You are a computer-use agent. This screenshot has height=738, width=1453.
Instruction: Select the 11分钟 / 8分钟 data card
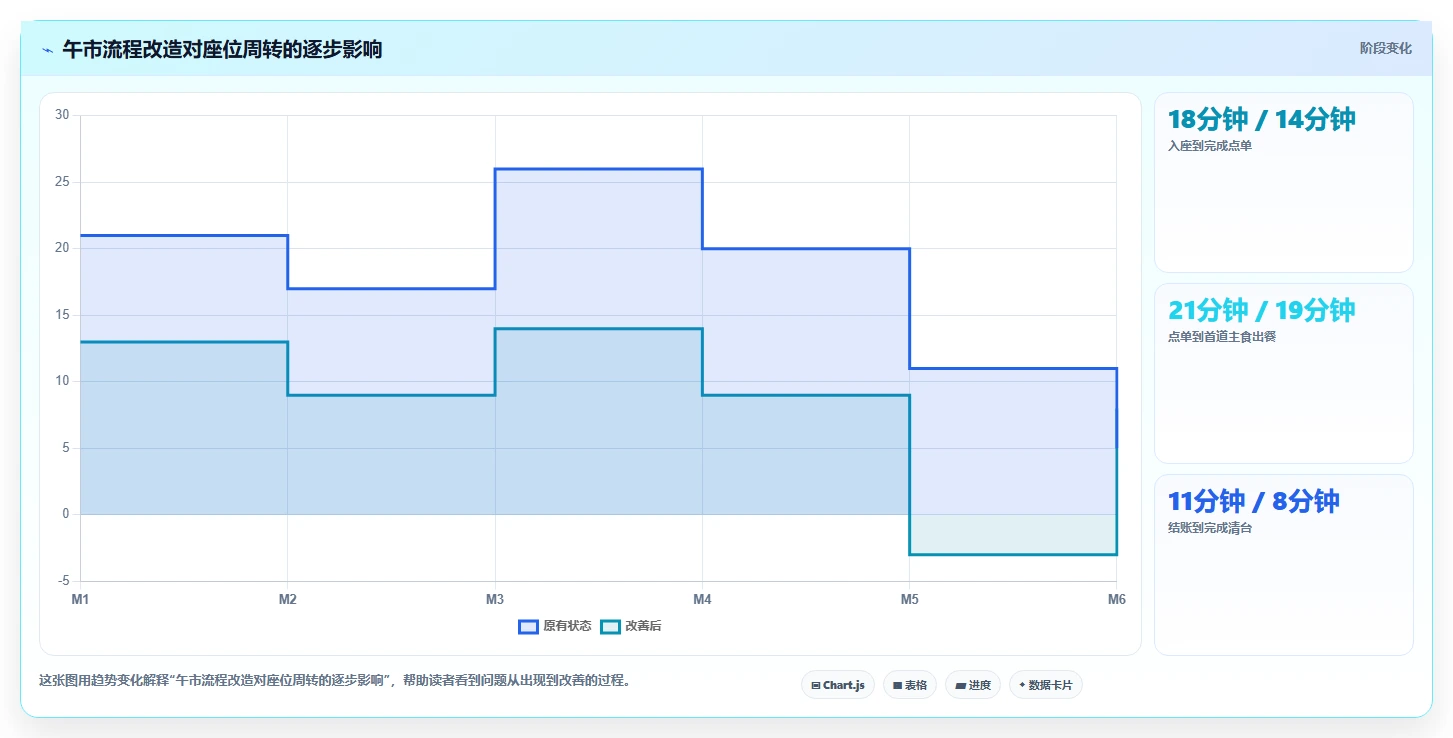pyautogui.click(x=1283, y=564)
